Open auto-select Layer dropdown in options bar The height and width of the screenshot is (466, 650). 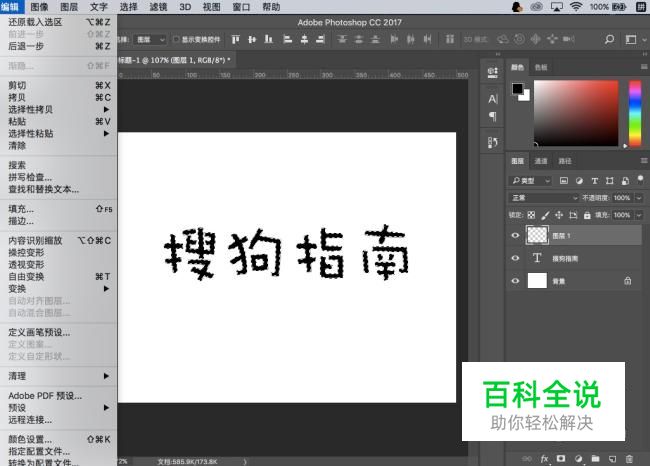pyautogui.click(x=151, y=39)
